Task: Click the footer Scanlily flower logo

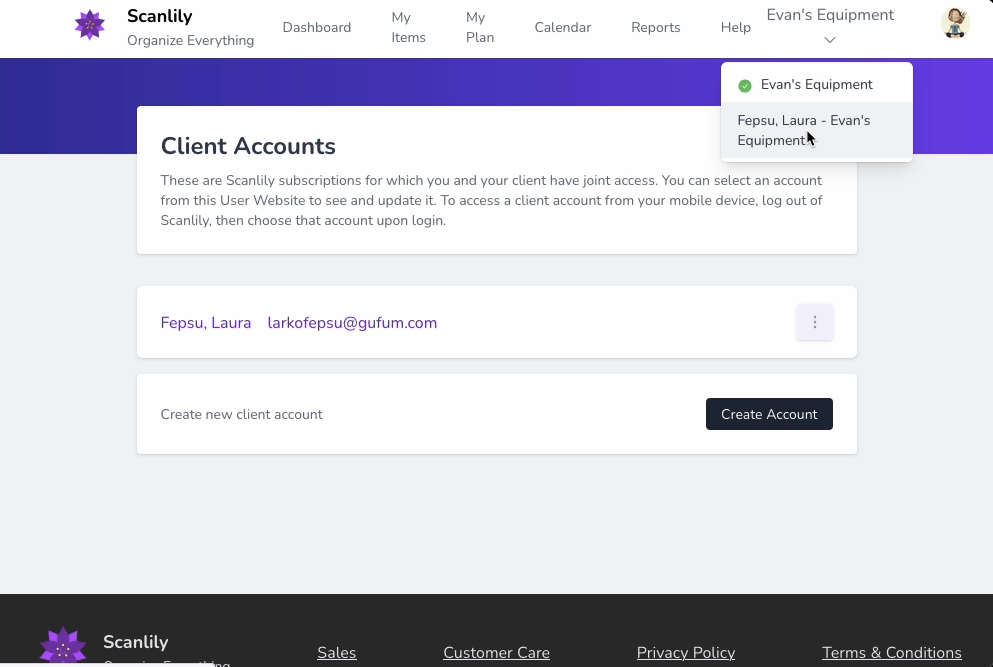Action: pyautogui.click(x=62, y=647)
